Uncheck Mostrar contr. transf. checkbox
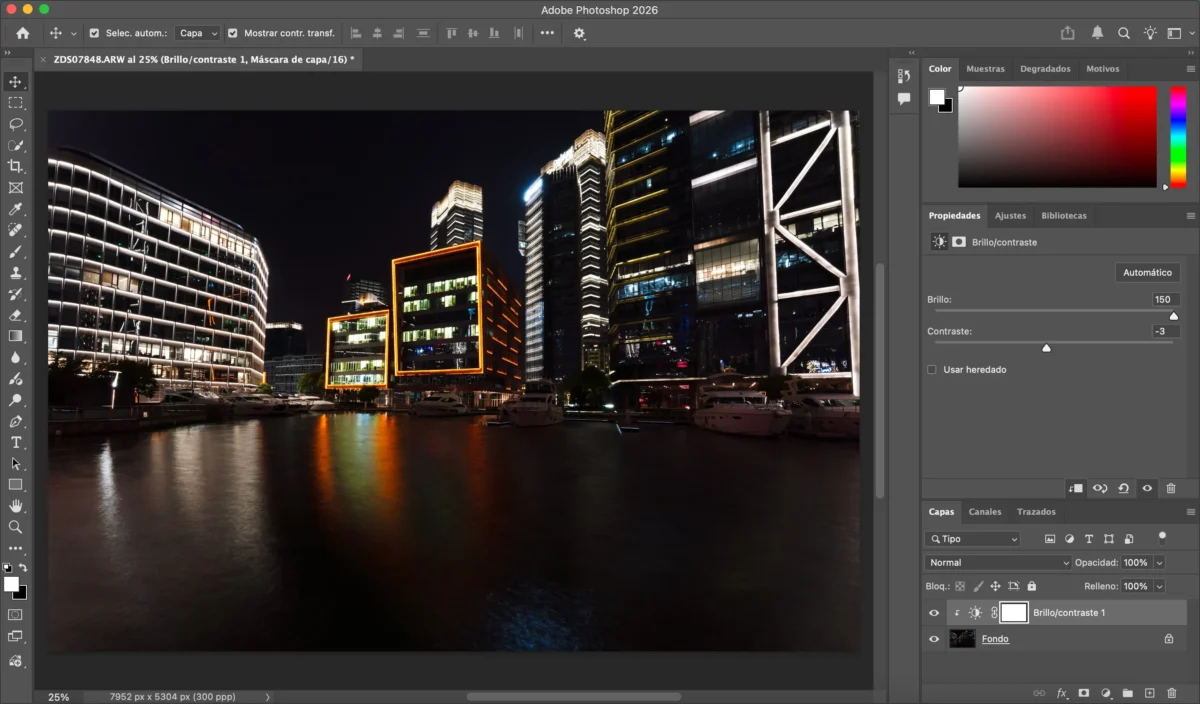The image size is (1200, 704). point(233,33)
